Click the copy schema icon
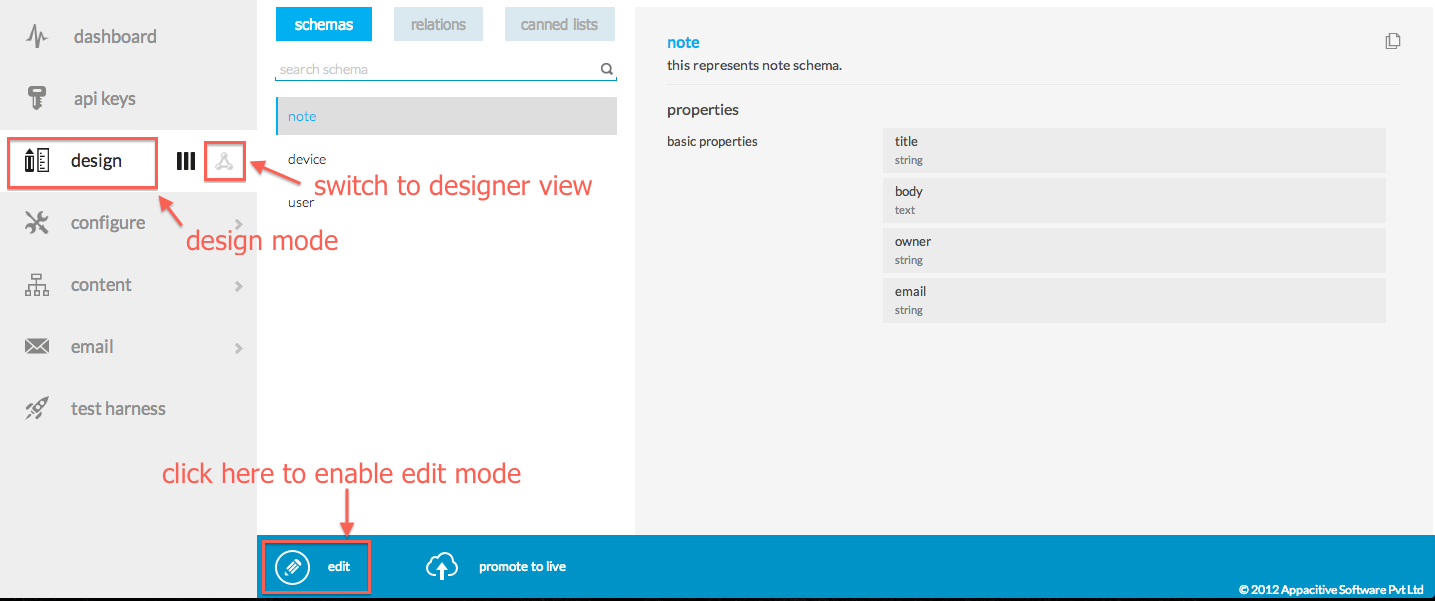 pyautogui.click(x=1393, y=41)
